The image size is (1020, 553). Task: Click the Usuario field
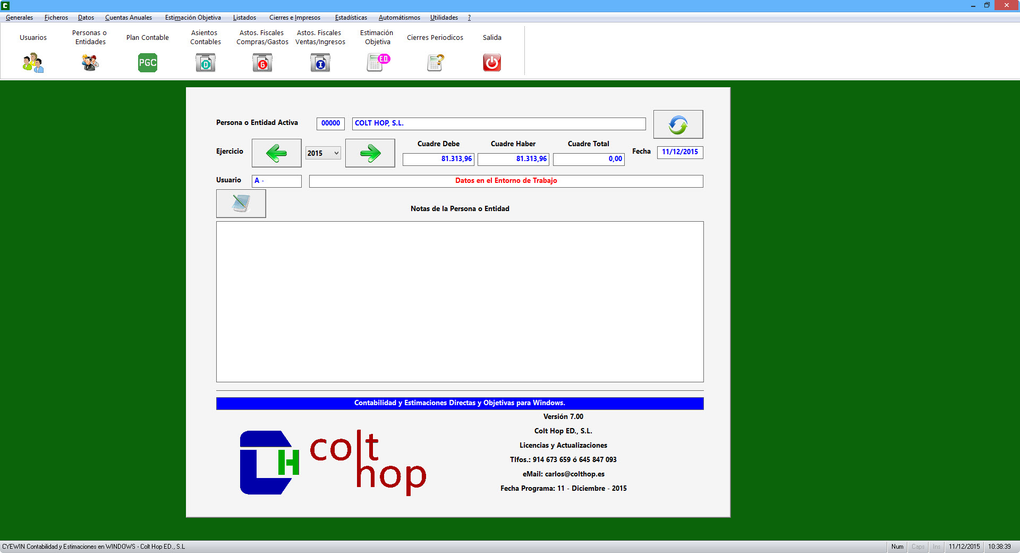tap(276, 181)
